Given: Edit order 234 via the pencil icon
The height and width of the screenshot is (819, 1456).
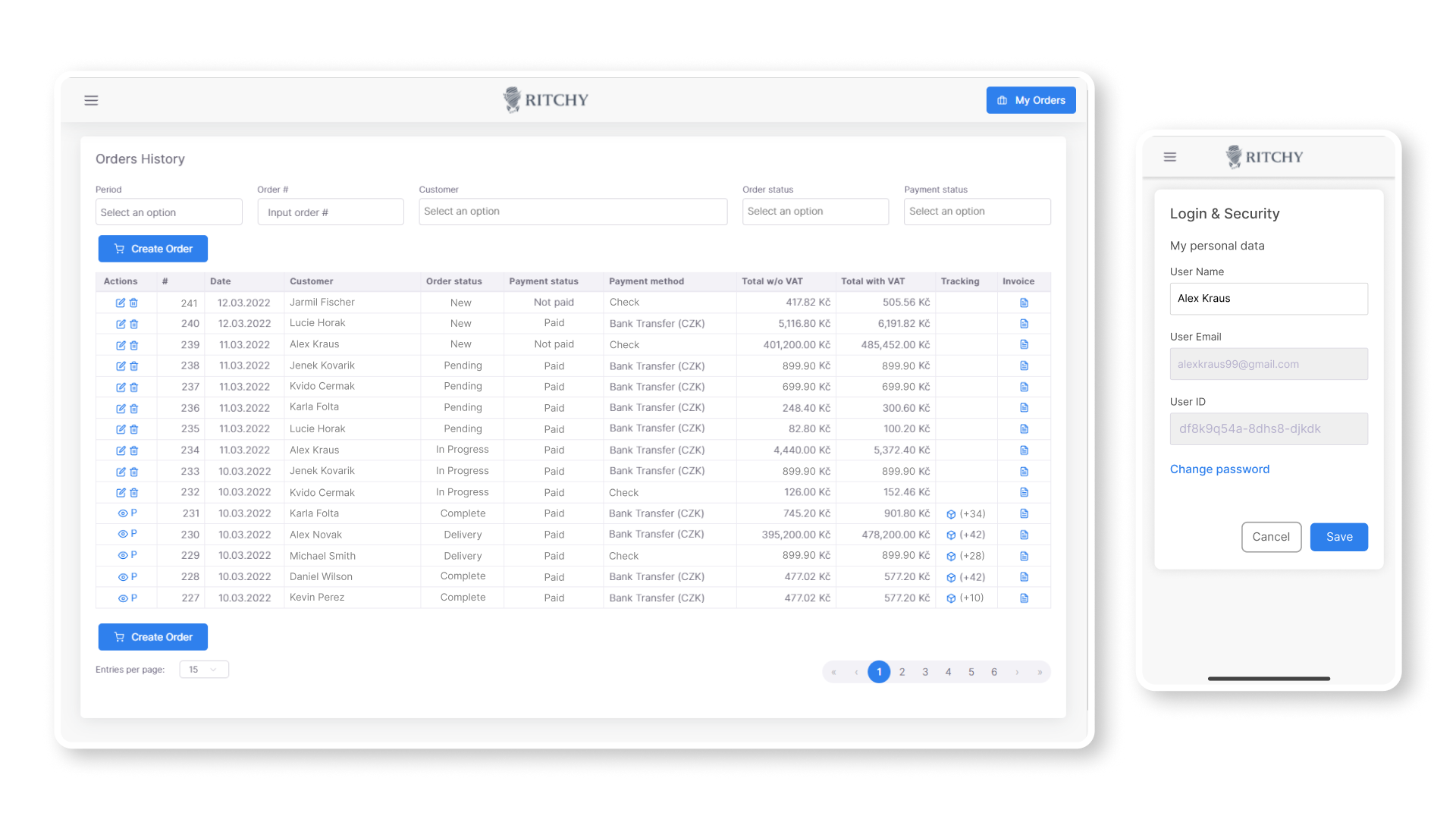Looking at the screenshot, I should pyautogui.click(x=121, y=450).
